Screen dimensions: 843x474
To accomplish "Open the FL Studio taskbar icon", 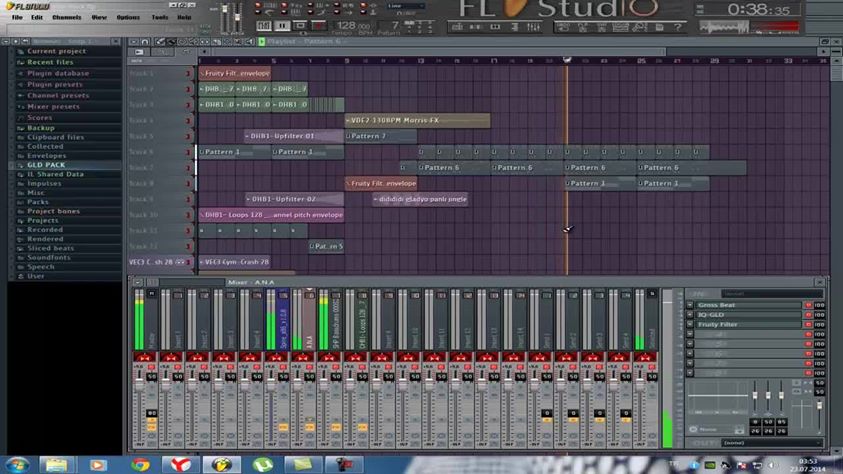I will [222, 464].
